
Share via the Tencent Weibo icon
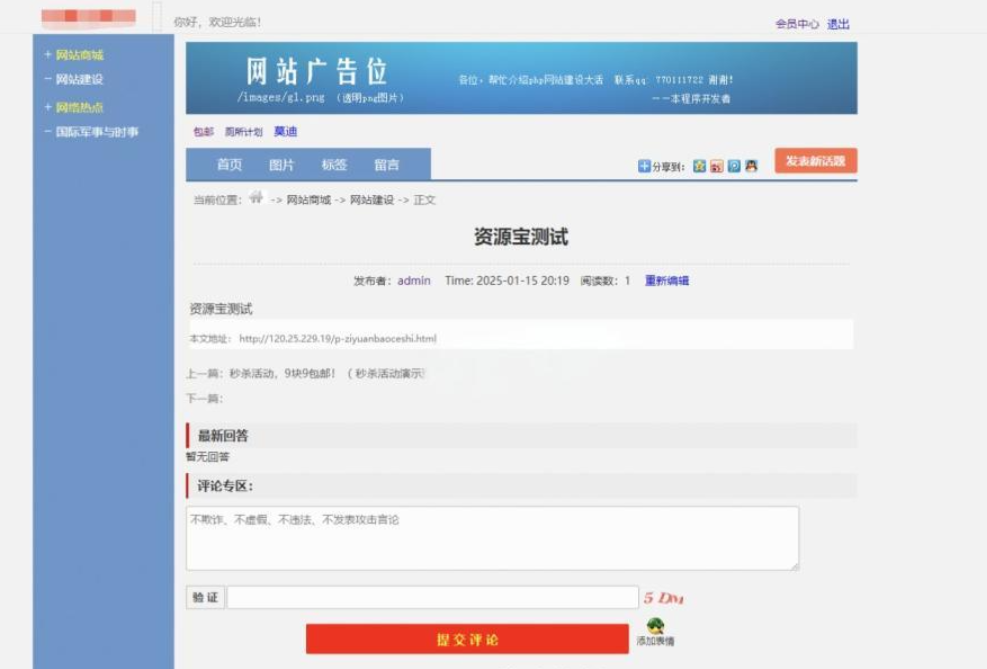tap(714, 166)
